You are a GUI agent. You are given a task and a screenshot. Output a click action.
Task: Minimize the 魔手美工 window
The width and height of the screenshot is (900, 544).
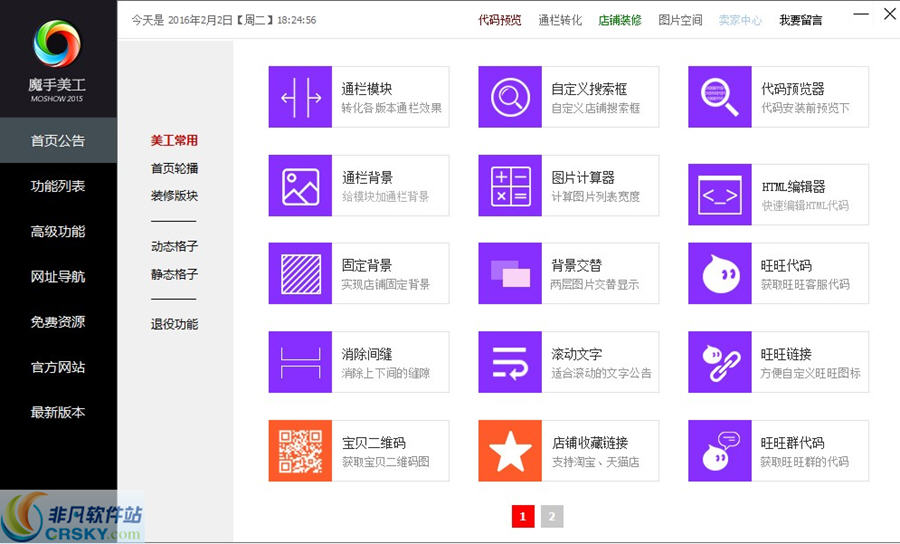click(x=861, y=14)
